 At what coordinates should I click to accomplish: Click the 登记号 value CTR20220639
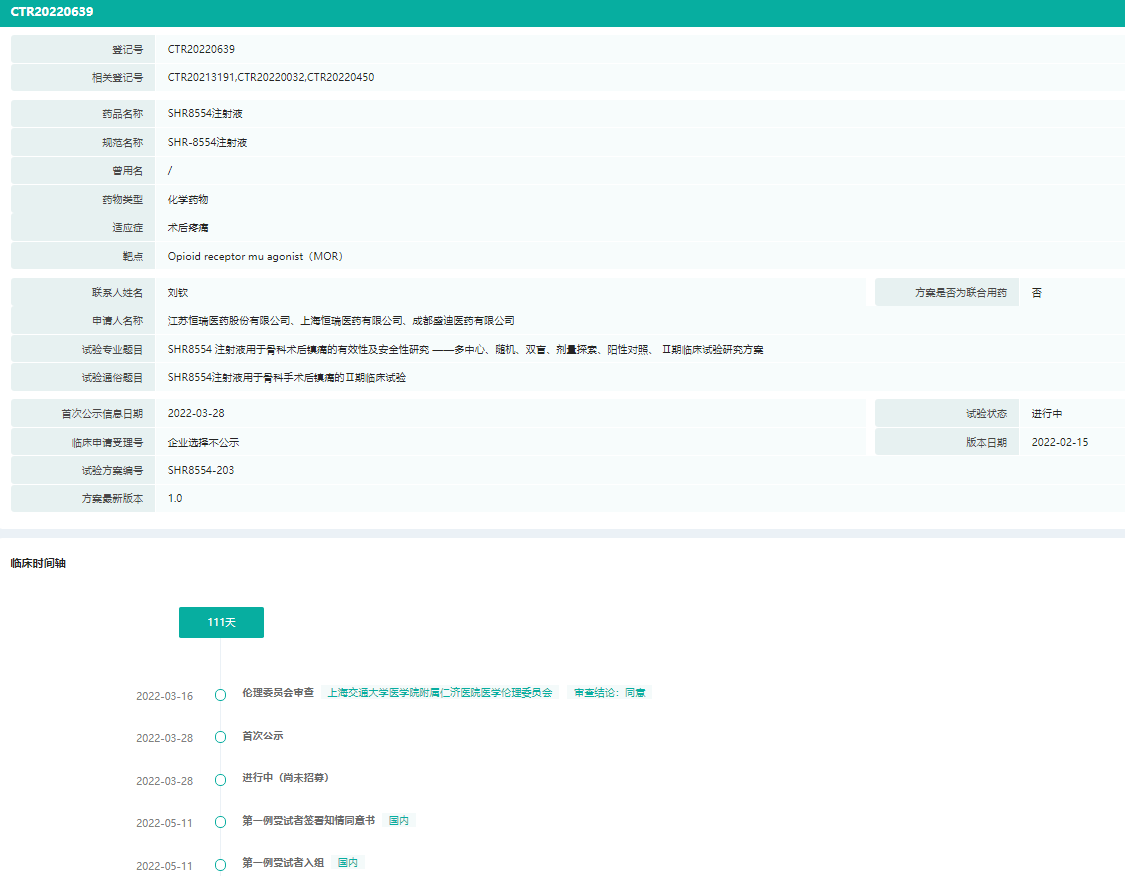201,49
